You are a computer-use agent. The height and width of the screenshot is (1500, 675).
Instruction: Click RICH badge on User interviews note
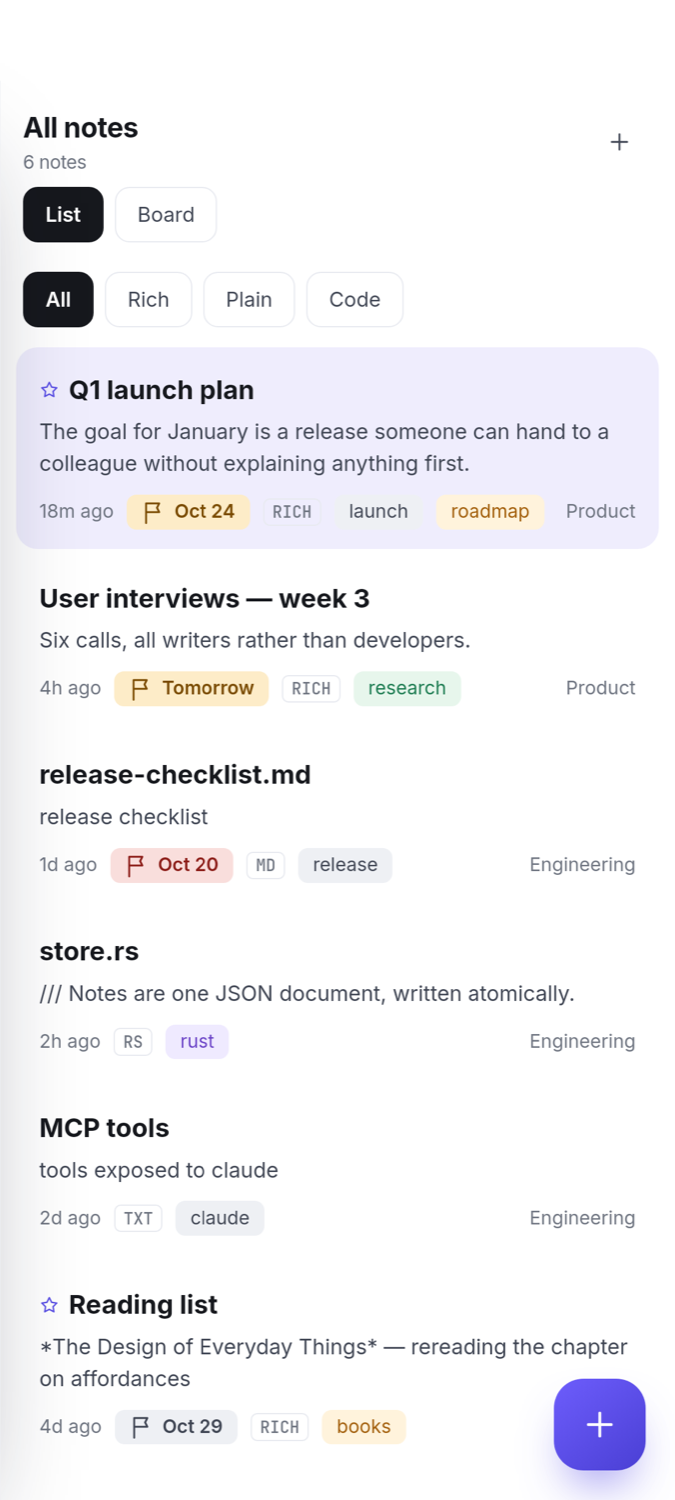pos(311,689)
